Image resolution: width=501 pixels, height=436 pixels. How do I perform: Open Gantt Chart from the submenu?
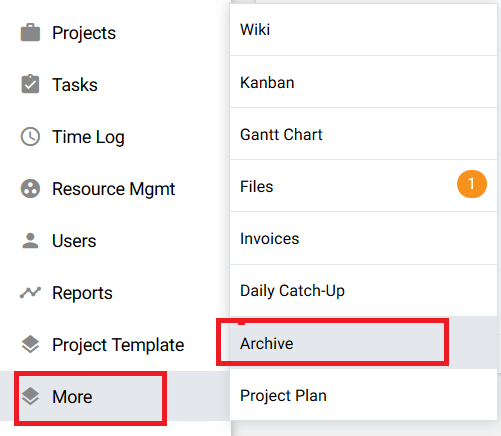point(363,134)
